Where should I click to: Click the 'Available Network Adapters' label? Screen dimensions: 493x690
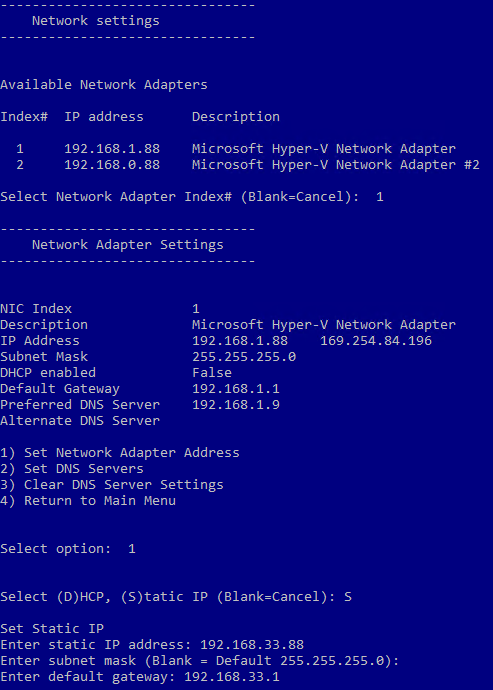point(104,84)
